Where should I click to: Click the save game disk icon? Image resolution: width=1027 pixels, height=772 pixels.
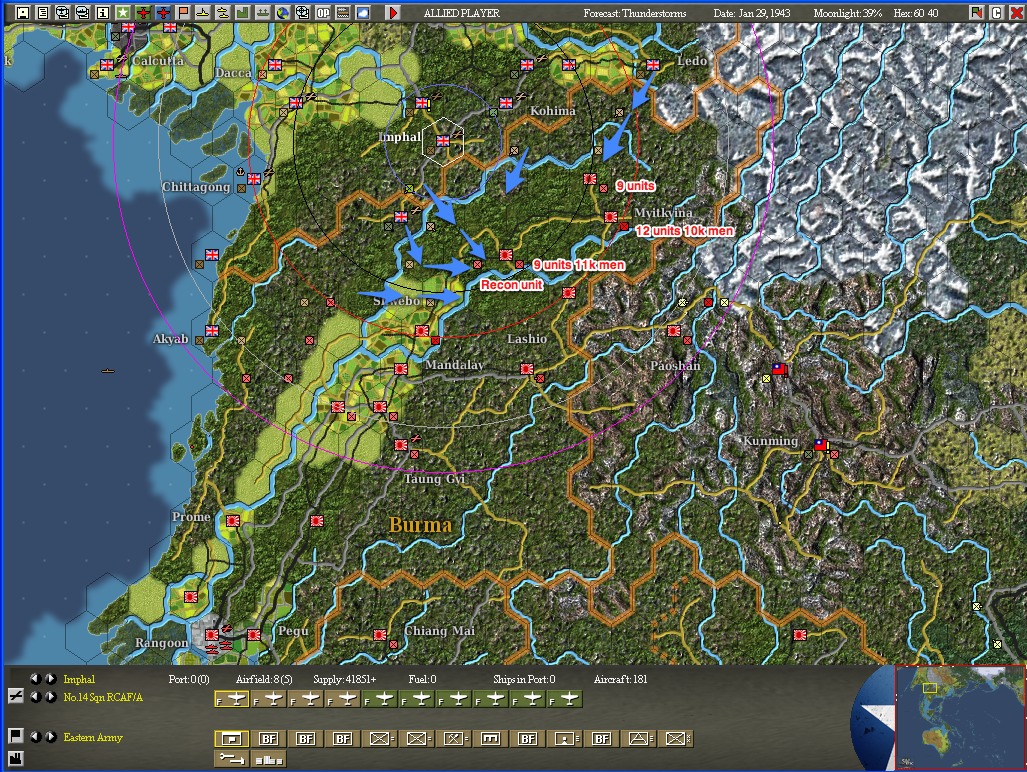23,13
